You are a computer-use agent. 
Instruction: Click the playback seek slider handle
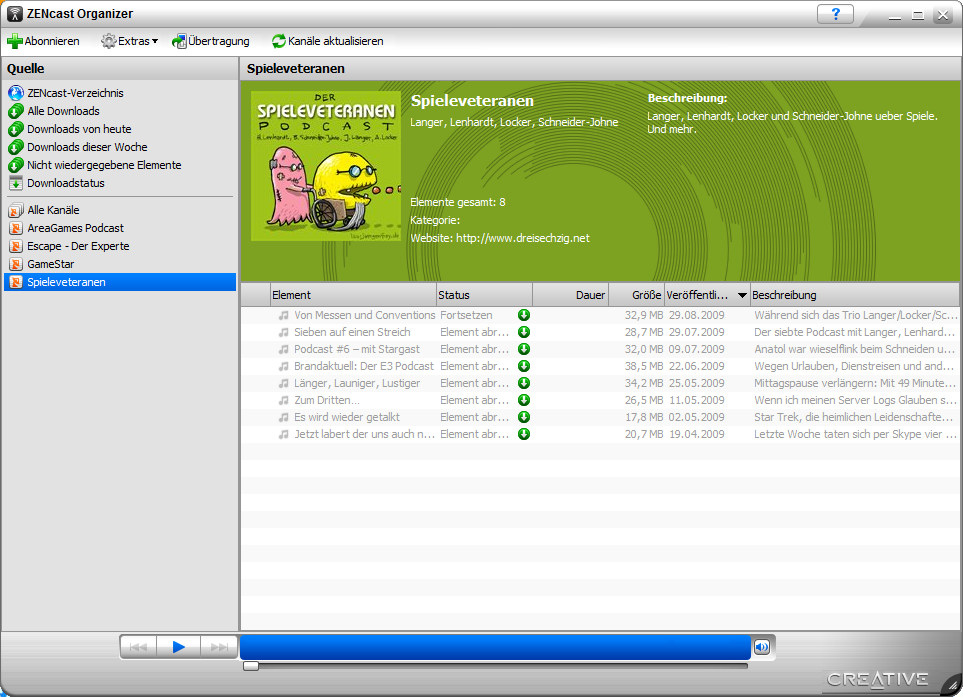tap(251, 666)
